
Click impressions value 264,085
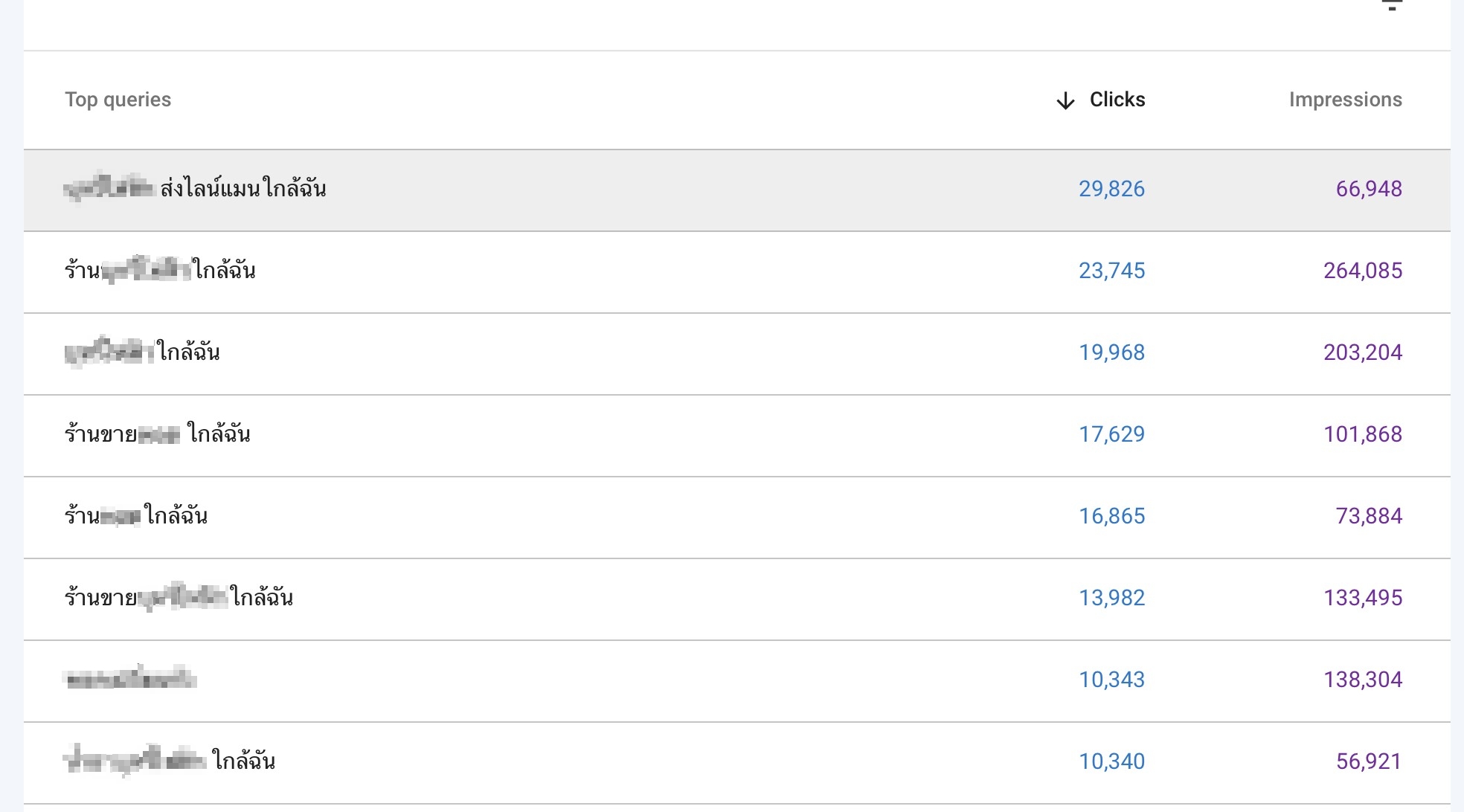[1363, 271]
